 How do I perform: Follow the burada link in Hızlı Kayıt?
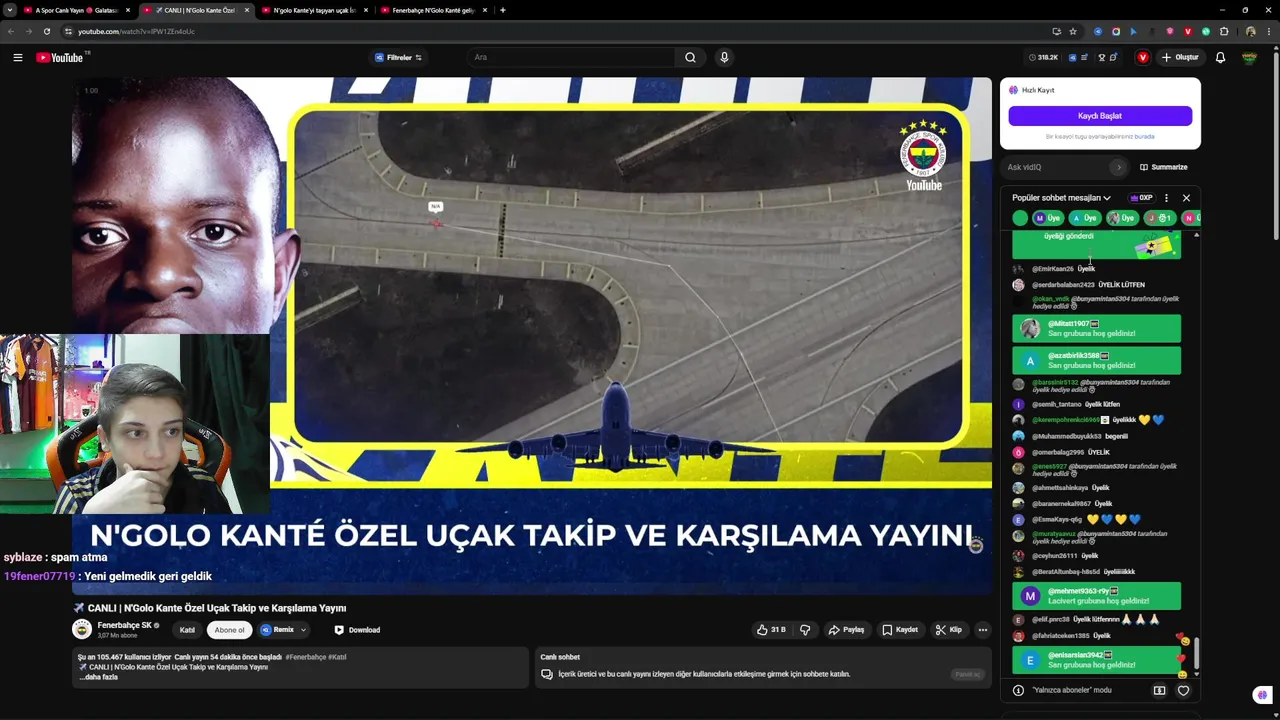pyautogui.click(x=1144, y=136)
